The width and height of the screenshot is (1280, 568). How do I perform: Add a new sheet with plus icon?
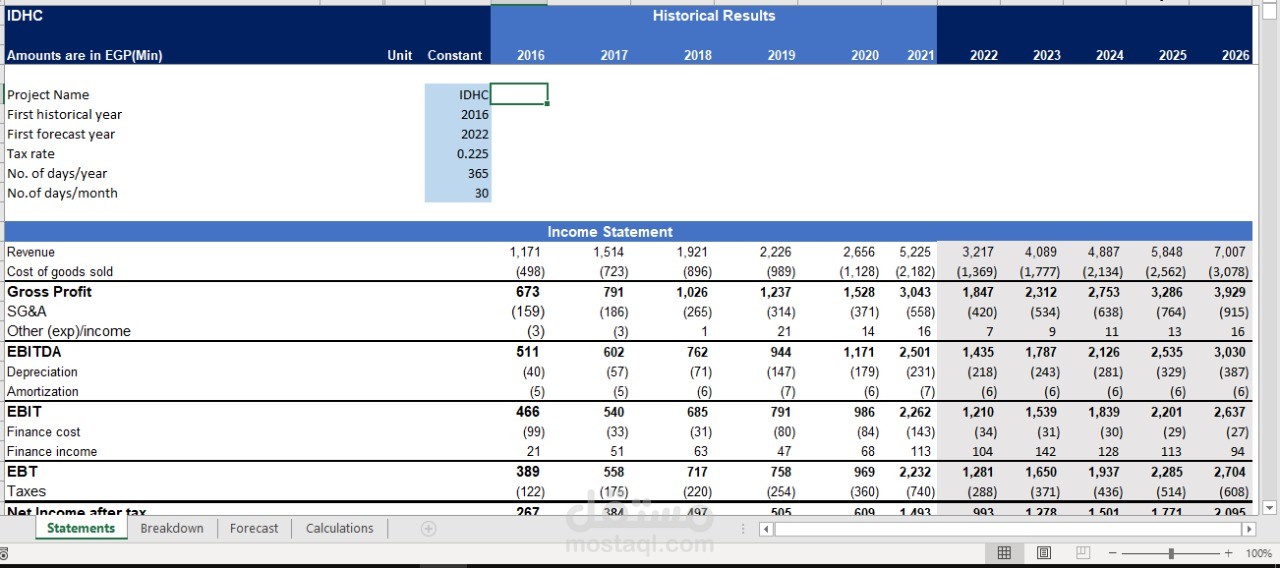point(428,528)
